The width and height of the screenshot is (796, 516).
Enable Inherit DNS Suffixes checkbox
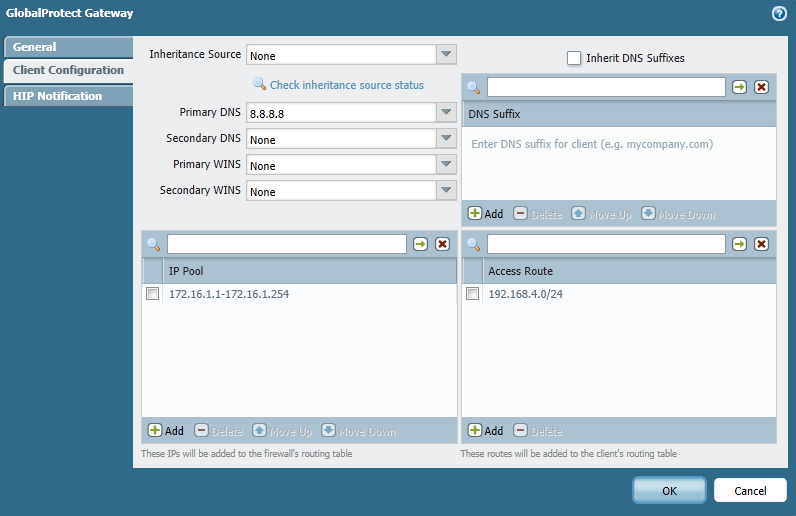574,58
